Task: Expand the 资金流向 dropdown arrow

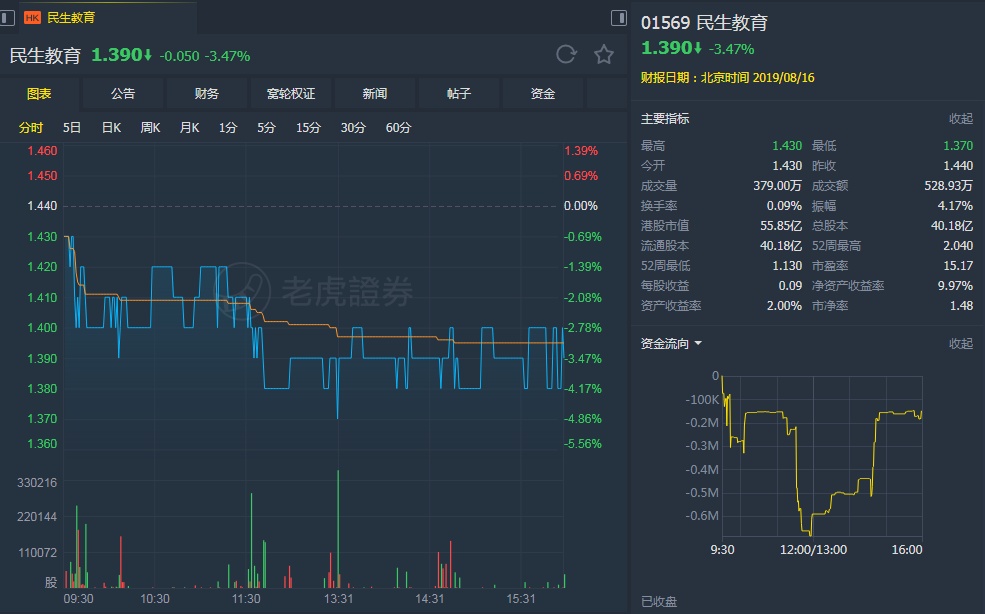Action: tap(698, 344)
